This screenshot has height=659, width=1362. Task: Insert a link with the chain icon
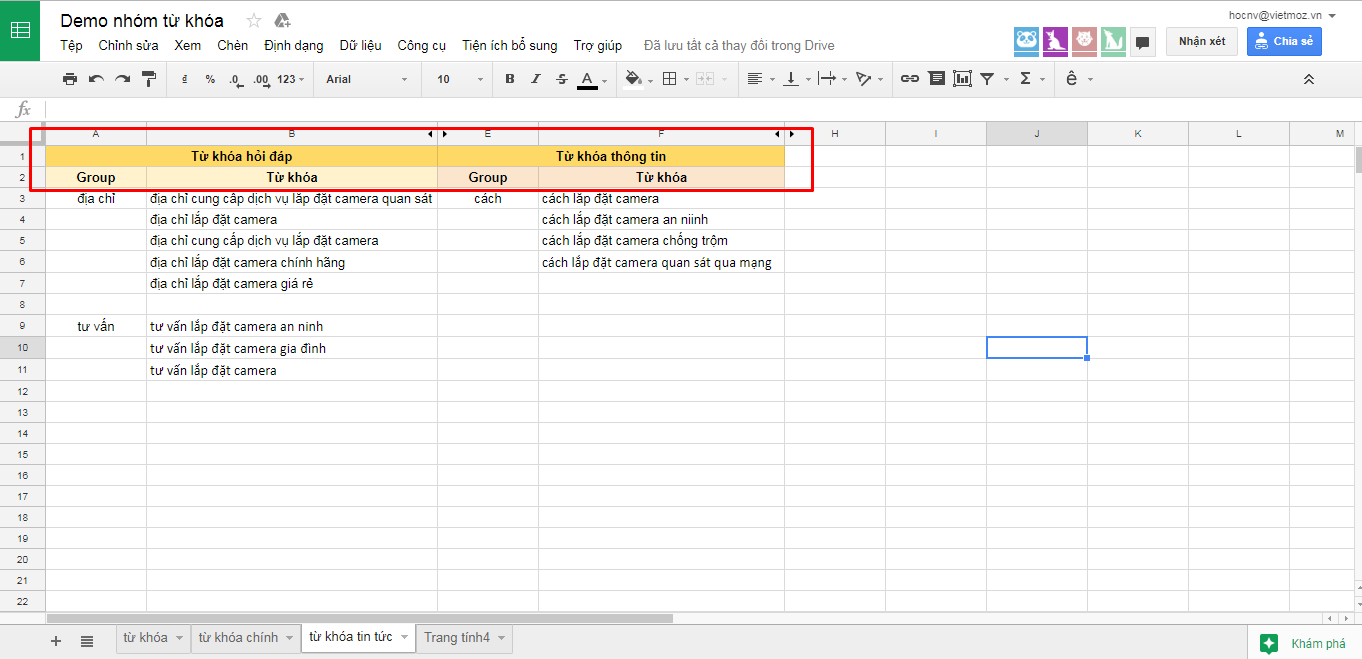pos(909,79)
